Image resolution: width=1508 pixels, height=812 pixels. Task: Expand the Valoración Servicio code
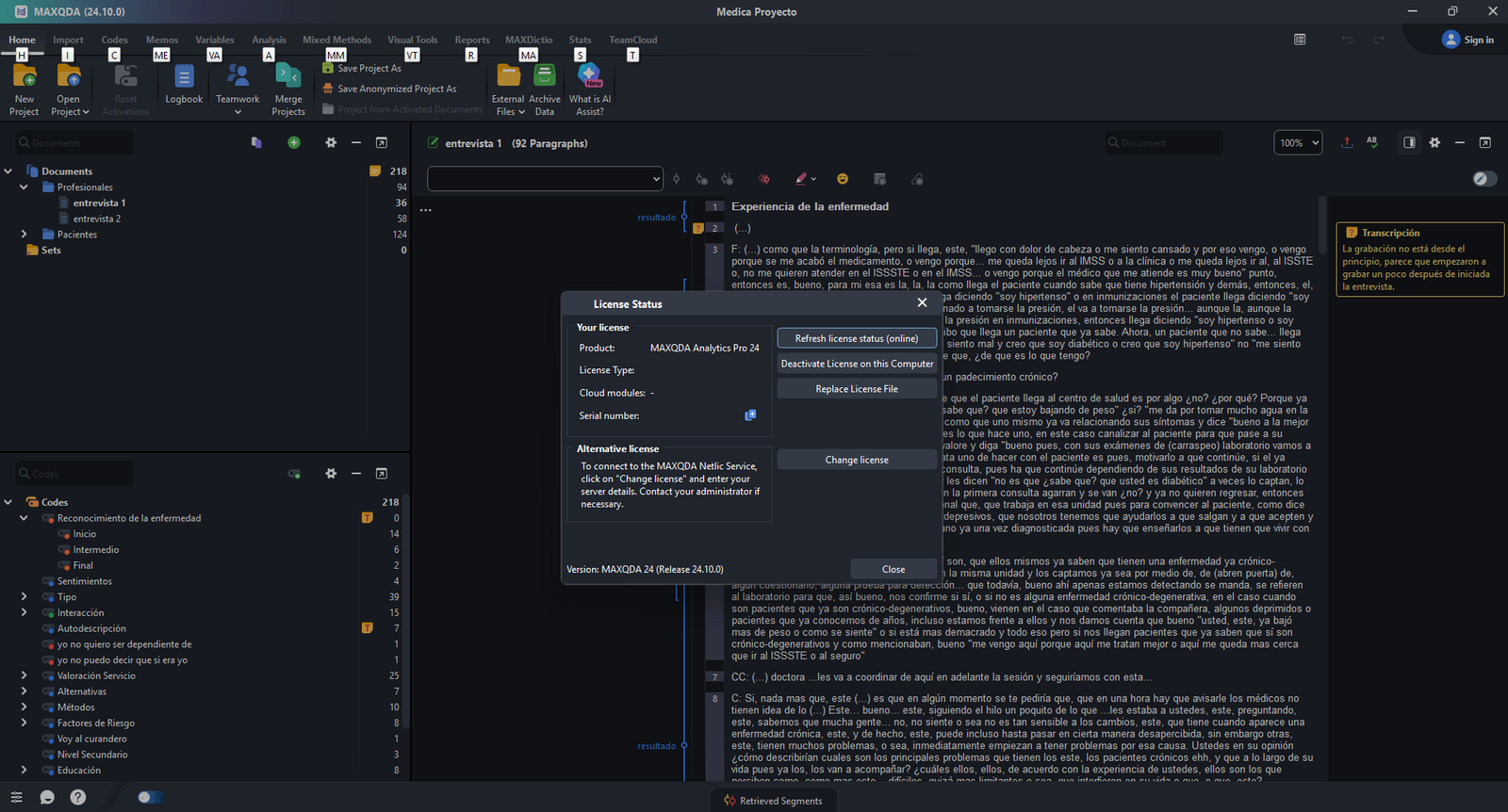tap(24, 675)
